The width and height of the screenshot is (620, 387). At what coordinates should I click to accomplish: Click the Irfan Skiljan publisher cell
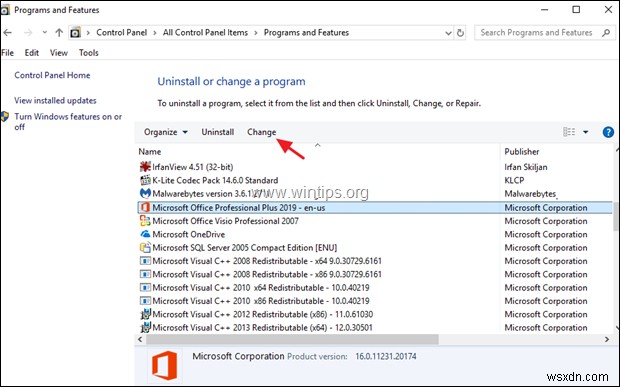click(526, 167)
